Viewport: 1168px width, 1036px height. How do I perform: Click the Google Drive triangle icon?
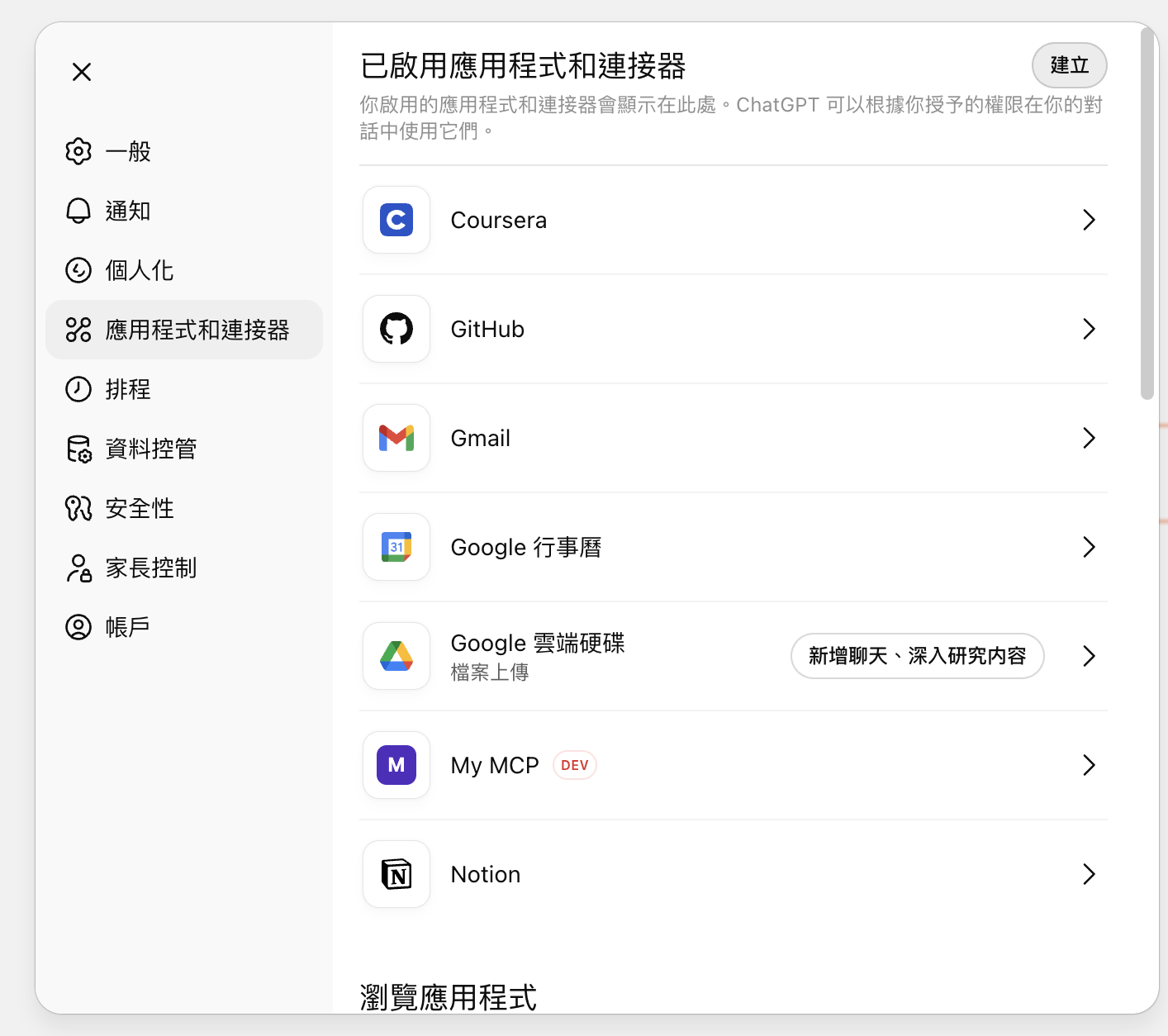(x=396, y=656)
